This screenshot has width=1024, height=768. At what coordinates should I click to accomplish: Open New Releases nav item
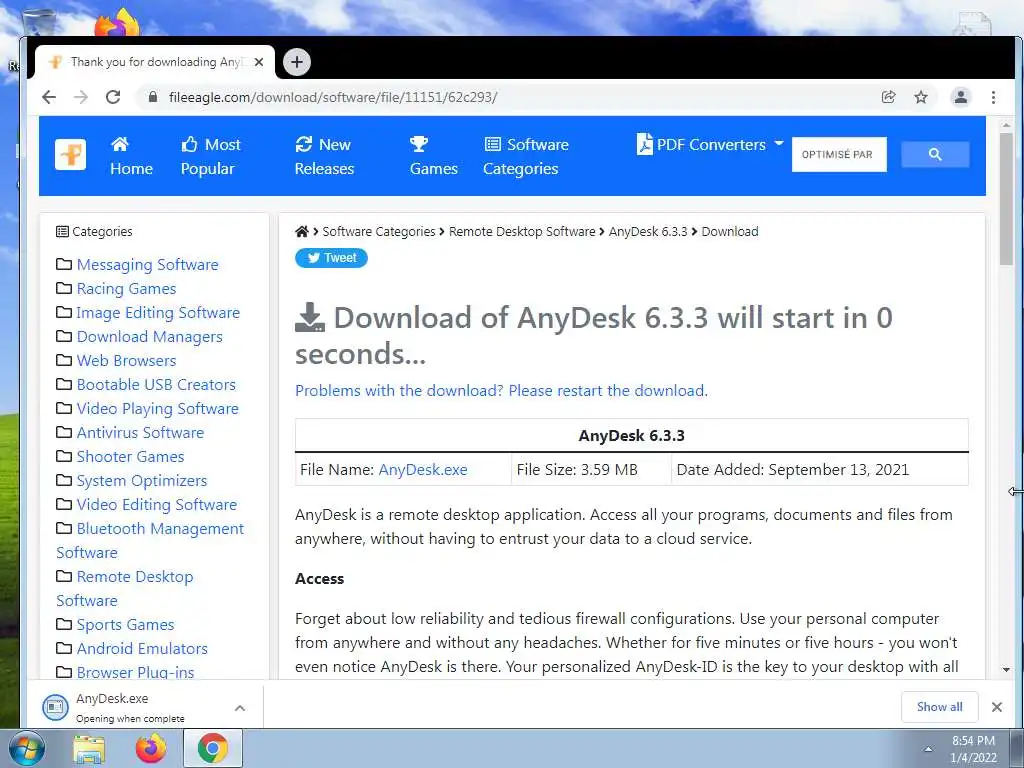[x=324, y=156]
